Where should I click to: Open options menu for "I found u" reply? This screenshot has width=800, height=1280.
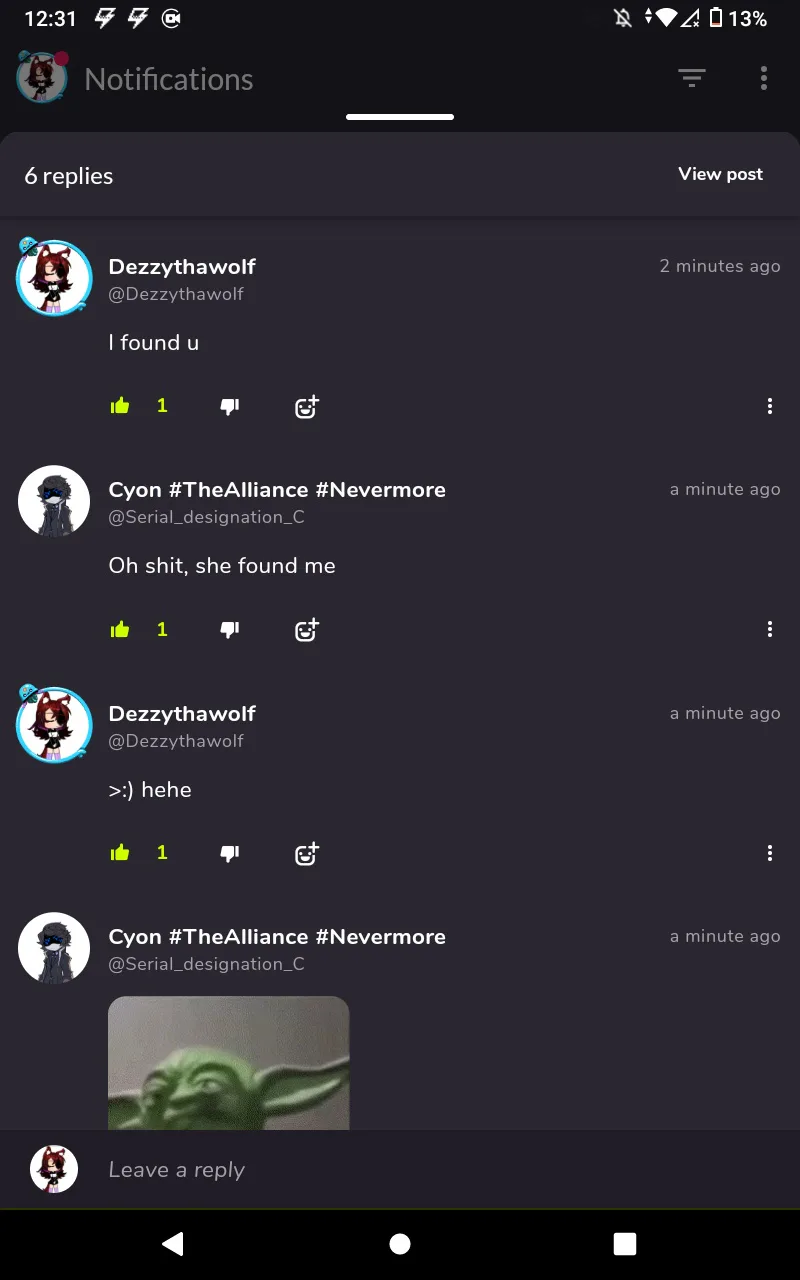point(769,406)
